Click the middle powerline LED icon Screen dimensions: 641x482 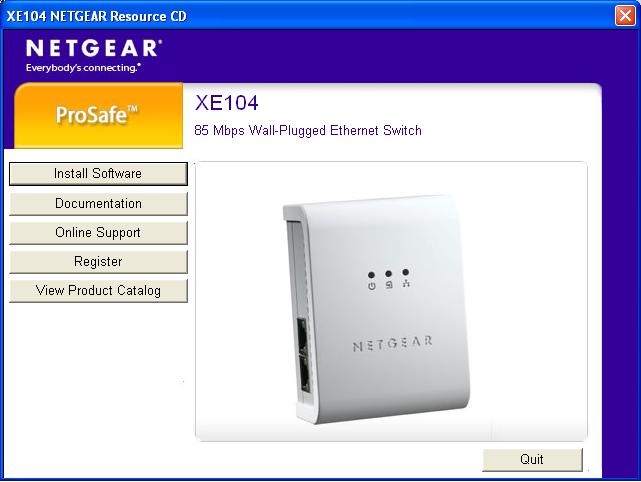point(389,285)
